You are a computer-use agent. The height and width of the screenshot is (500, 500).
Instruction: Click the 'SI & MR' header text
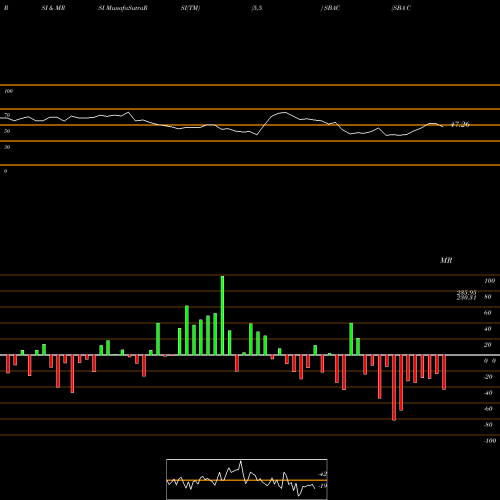click(53, 8)
